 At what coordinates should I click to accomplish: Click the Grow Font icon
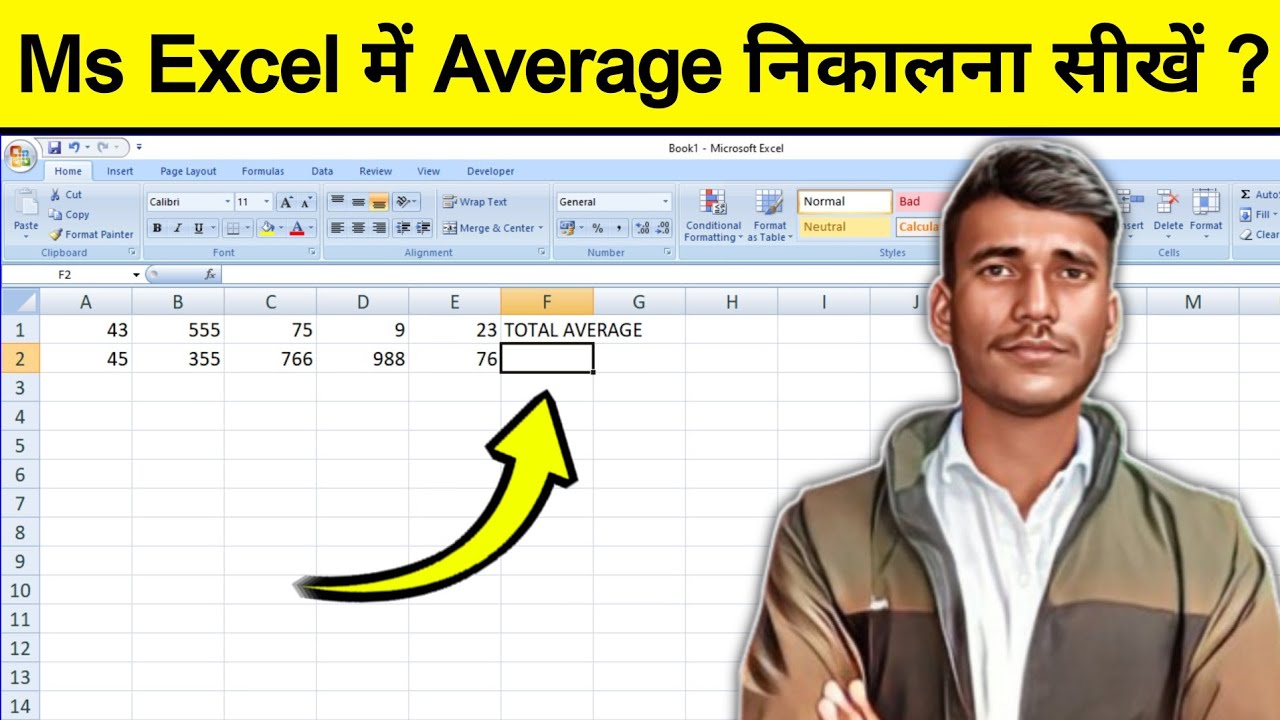pos(286,202)
